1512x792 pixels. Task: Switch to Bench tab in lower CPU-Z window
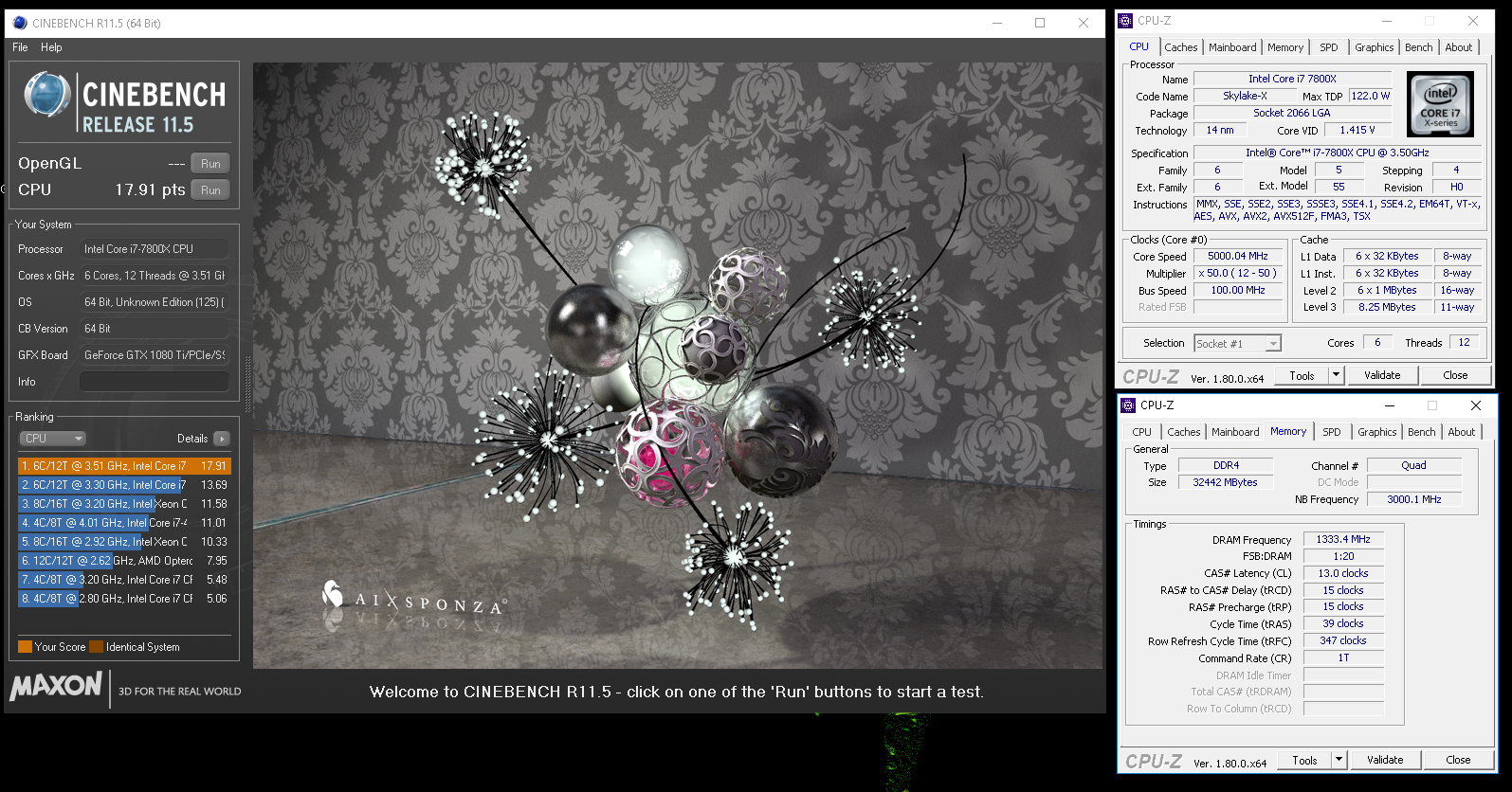click(1422, 432)
